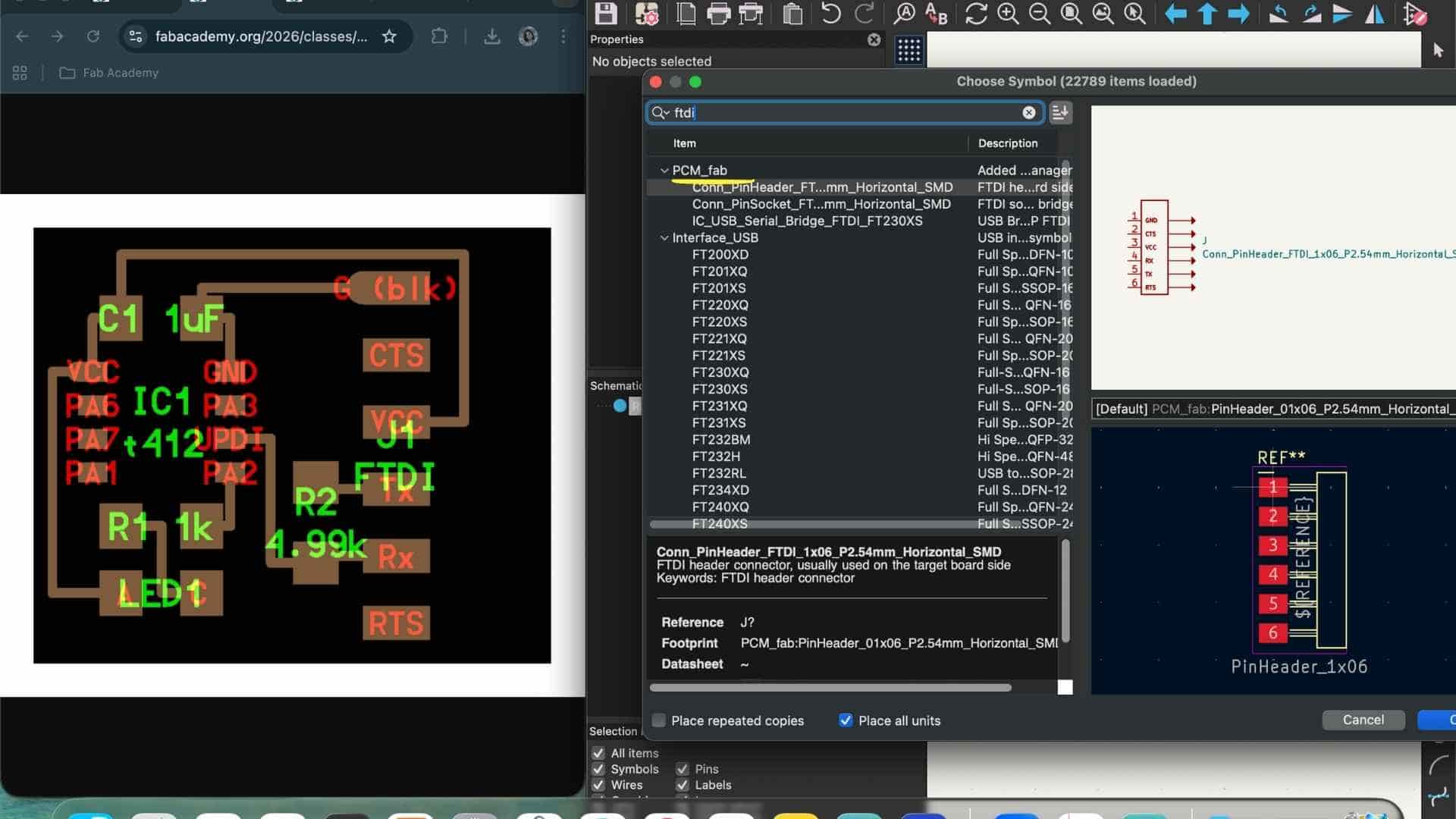Viewport: 1456px width, 819px height.
Task: Uncheck Place all units checkbox
Action: click(x=846, y=720)
